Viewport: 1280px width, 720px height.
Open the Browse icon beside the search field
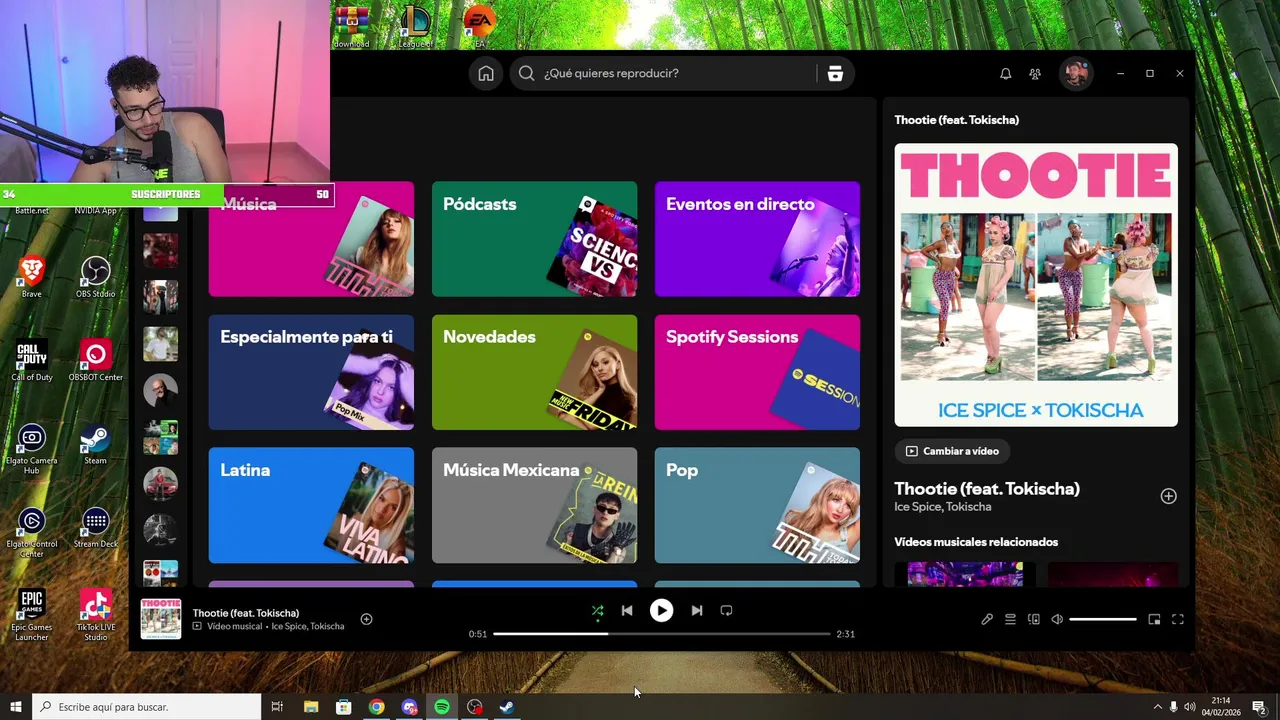coord(835,73)
